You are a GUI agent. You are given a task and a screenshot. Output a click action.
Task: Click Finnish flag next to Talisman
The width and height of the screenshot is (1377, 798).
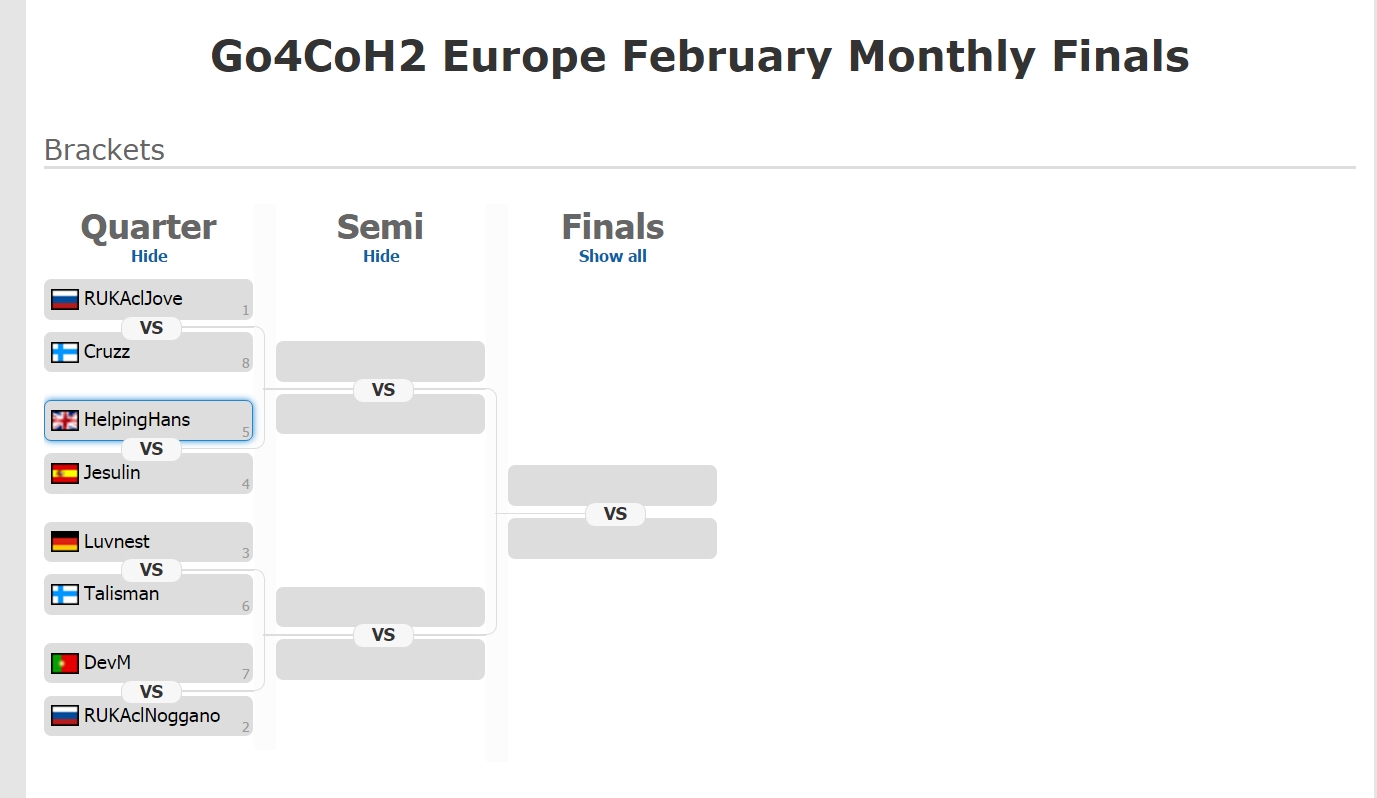[x=65, y=594]
